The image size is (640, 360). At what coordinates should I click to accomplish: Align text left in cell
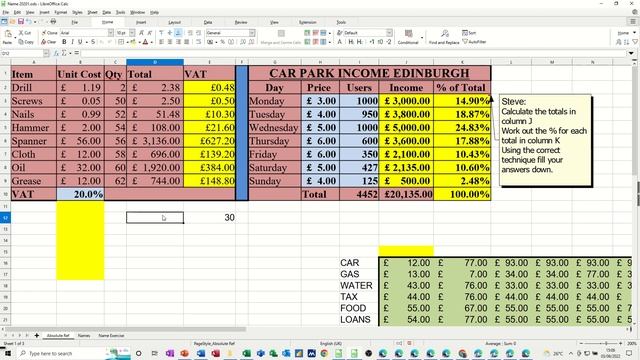161,42
